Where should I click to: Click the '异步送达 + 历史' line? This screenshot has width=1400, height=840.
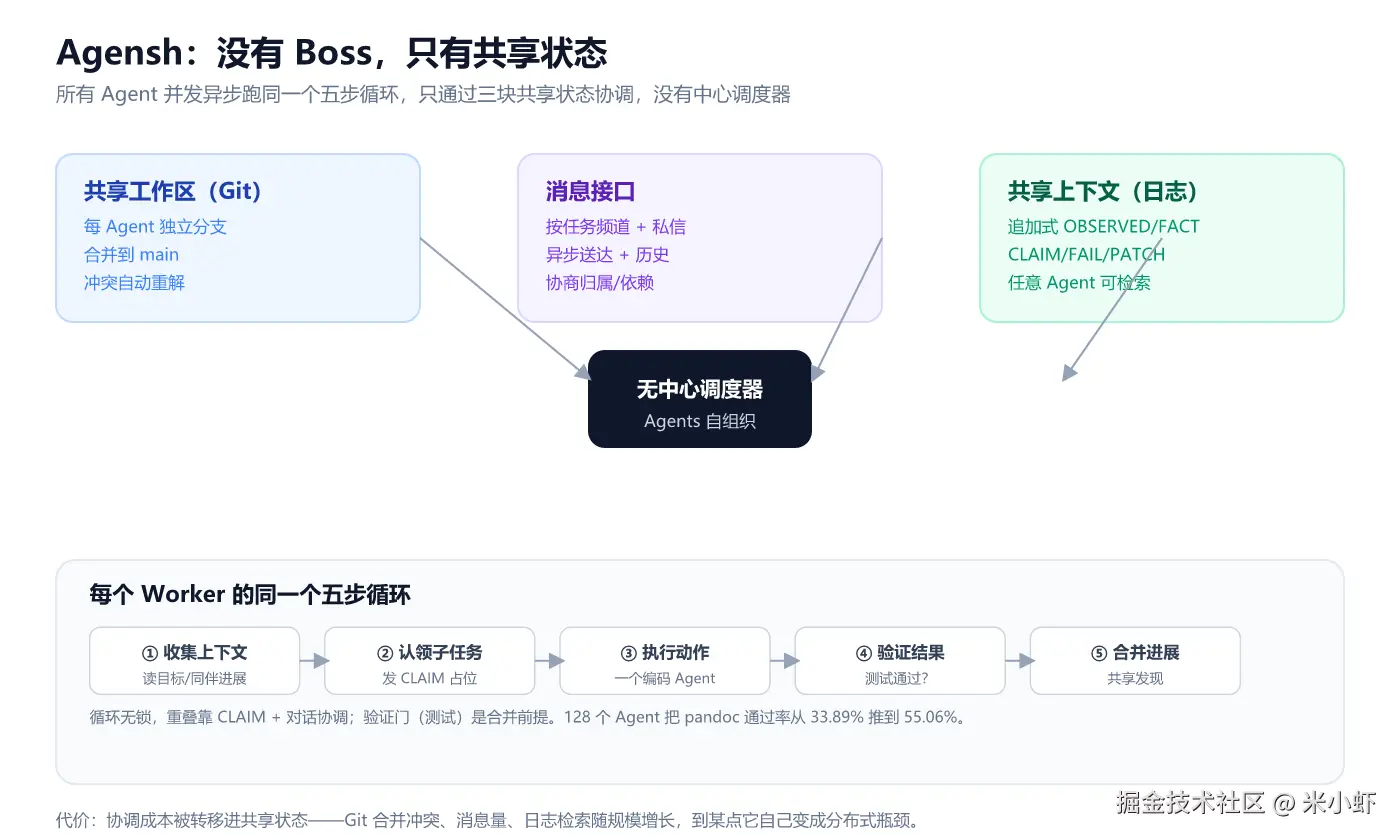pos(607,255)
